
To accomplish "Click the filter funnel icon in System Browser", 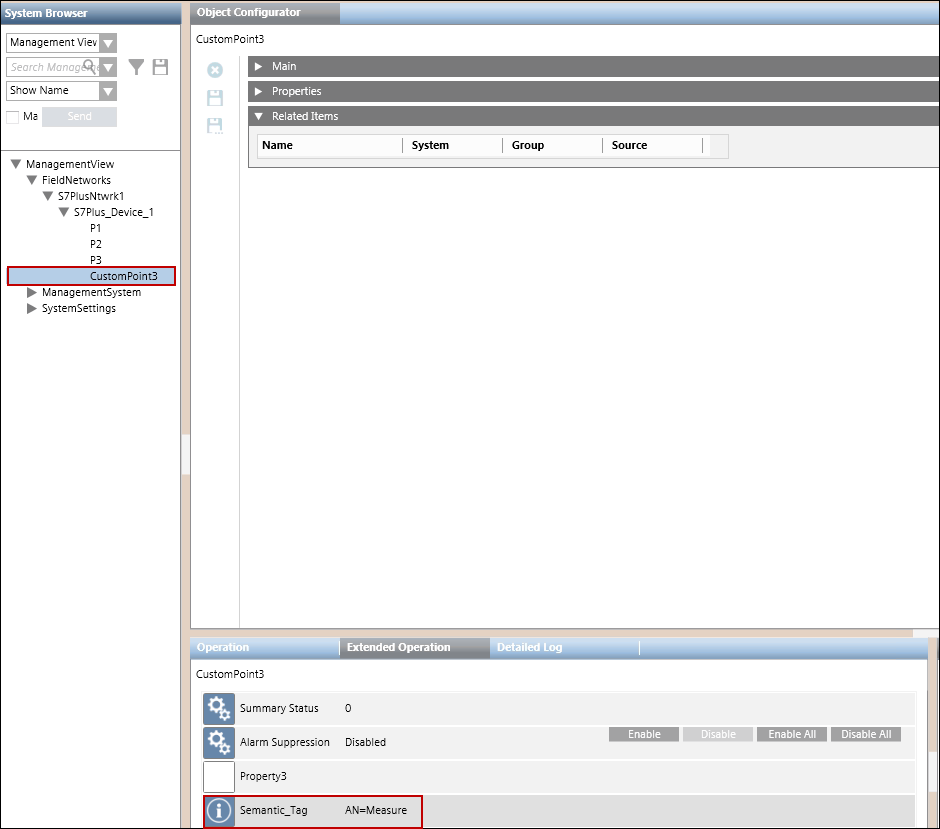I will [136, 67].
